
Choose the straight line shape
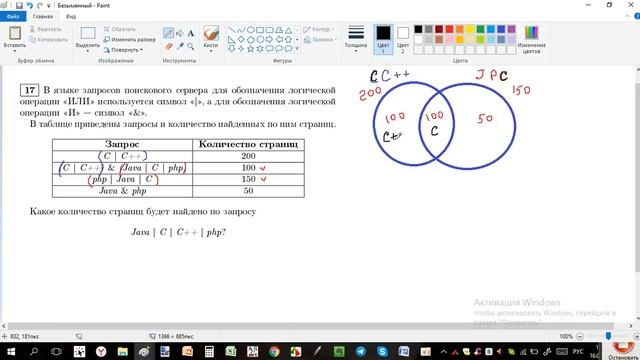point(232,30)
